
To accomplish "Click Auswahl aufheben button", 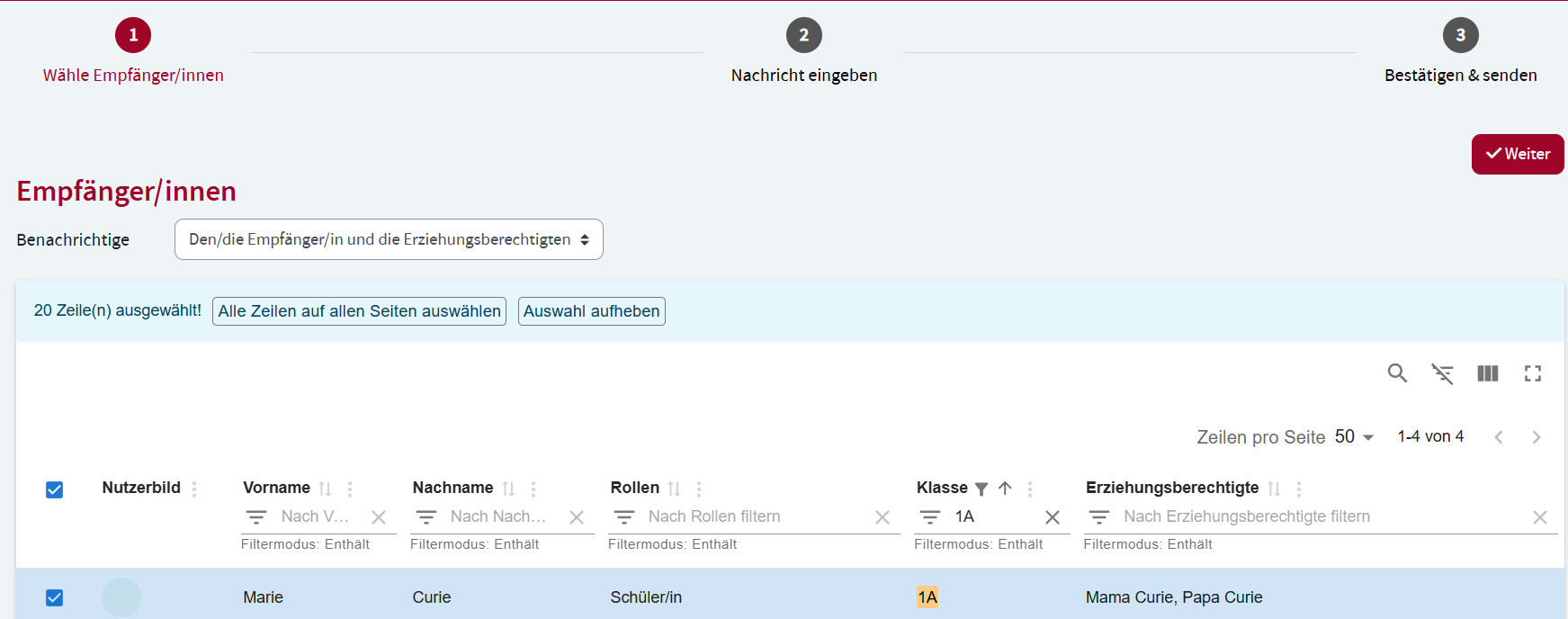I will coord(591,311).
